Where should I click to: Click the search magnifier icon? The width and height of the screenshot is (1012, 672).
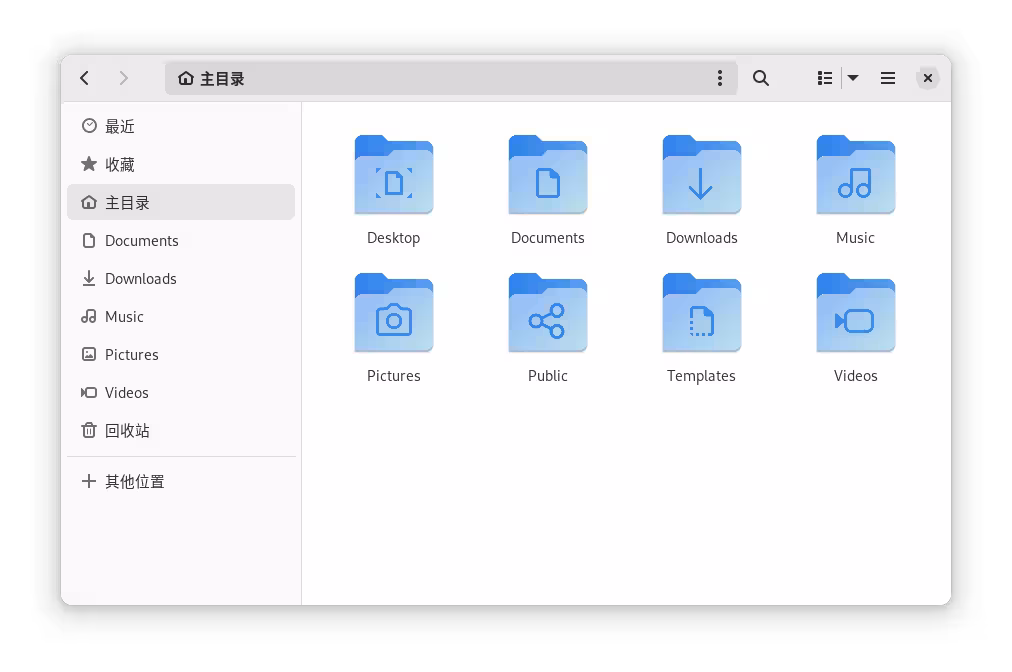tap(761, 78)
